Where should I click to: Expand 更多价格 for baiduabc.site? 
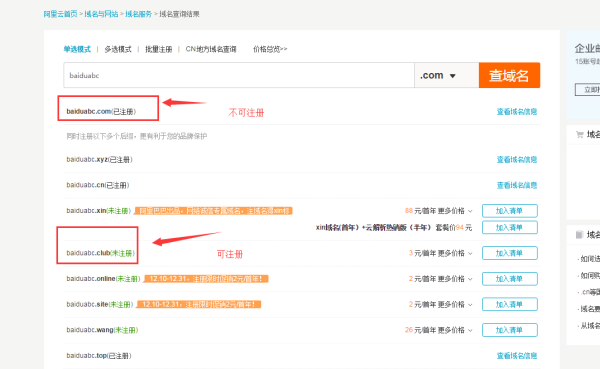click(x=455, y=305)
